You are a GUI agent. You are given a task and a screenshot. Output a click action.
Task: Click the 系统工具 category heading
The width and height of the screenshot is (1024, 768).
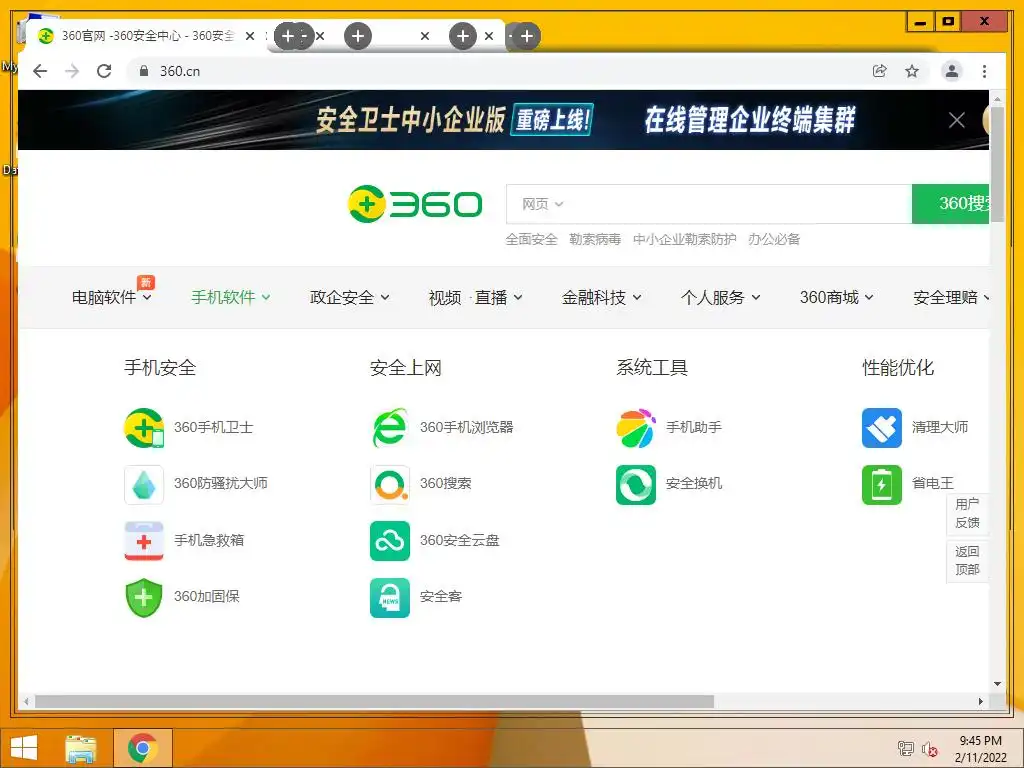pyautogui.click(x=652, y=368)
